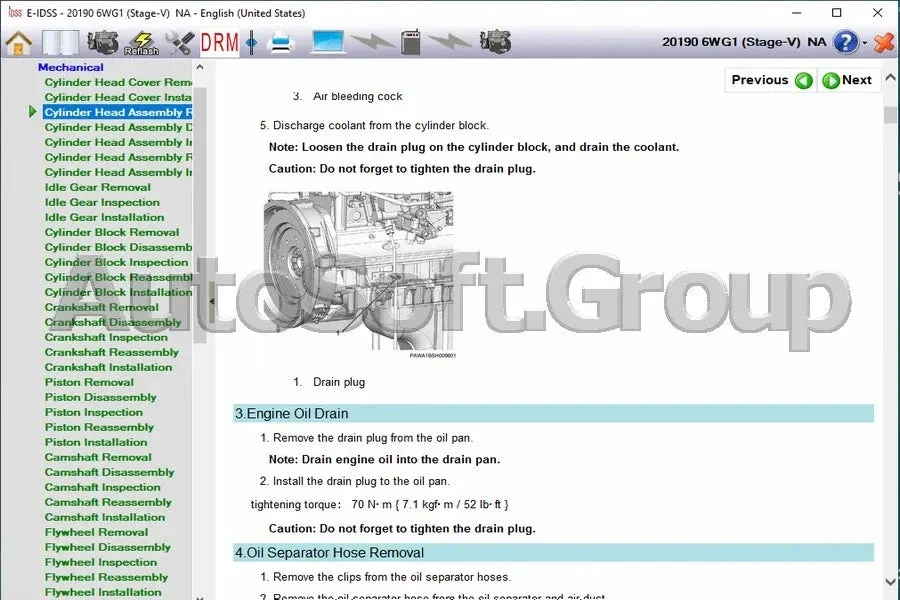The image size is (900, 600).
Task: Open Flywheel Inspection
Action: pyautogui.click(x=101, y=562)
